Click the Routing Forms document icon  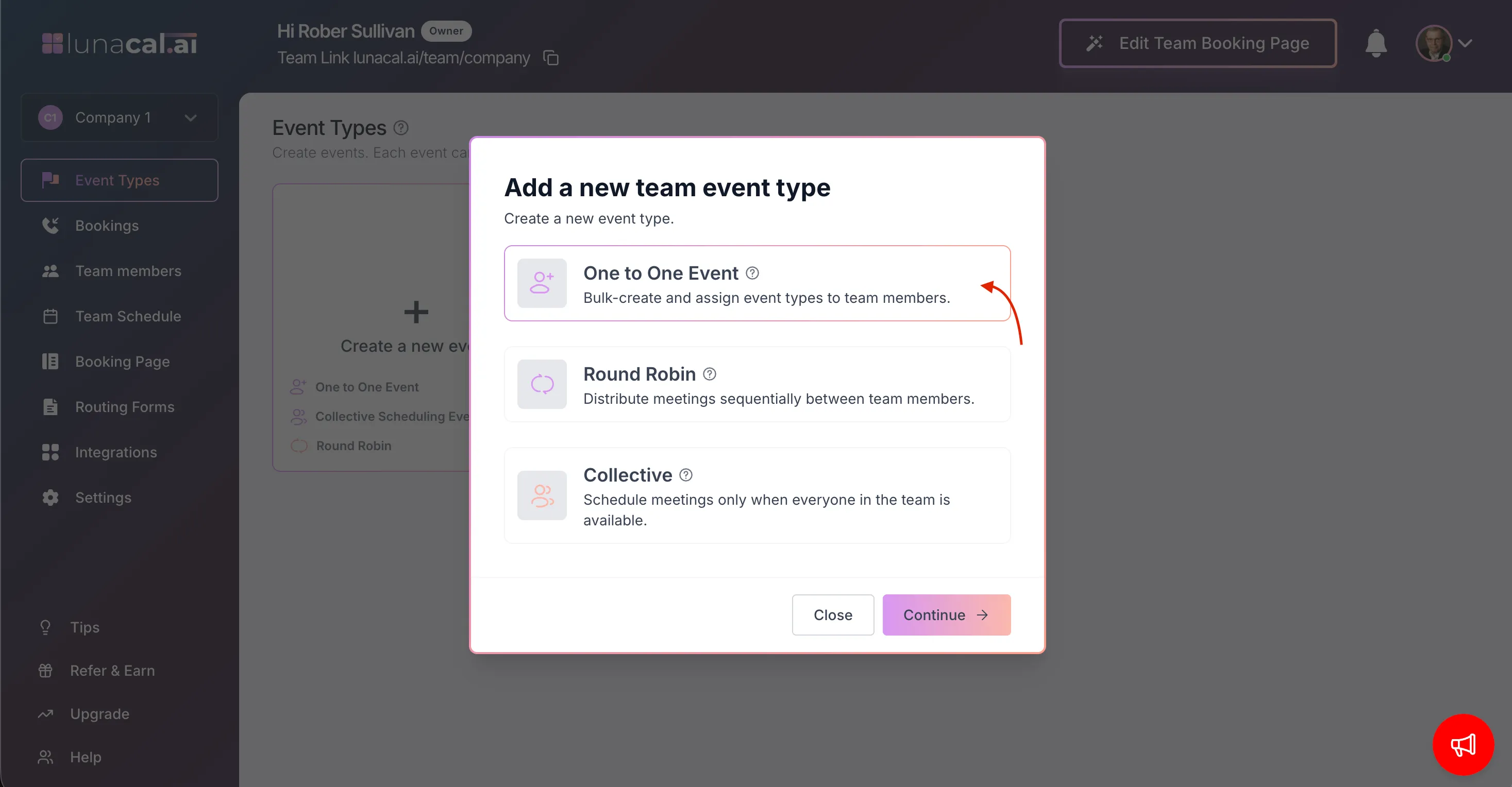[51, 406]
